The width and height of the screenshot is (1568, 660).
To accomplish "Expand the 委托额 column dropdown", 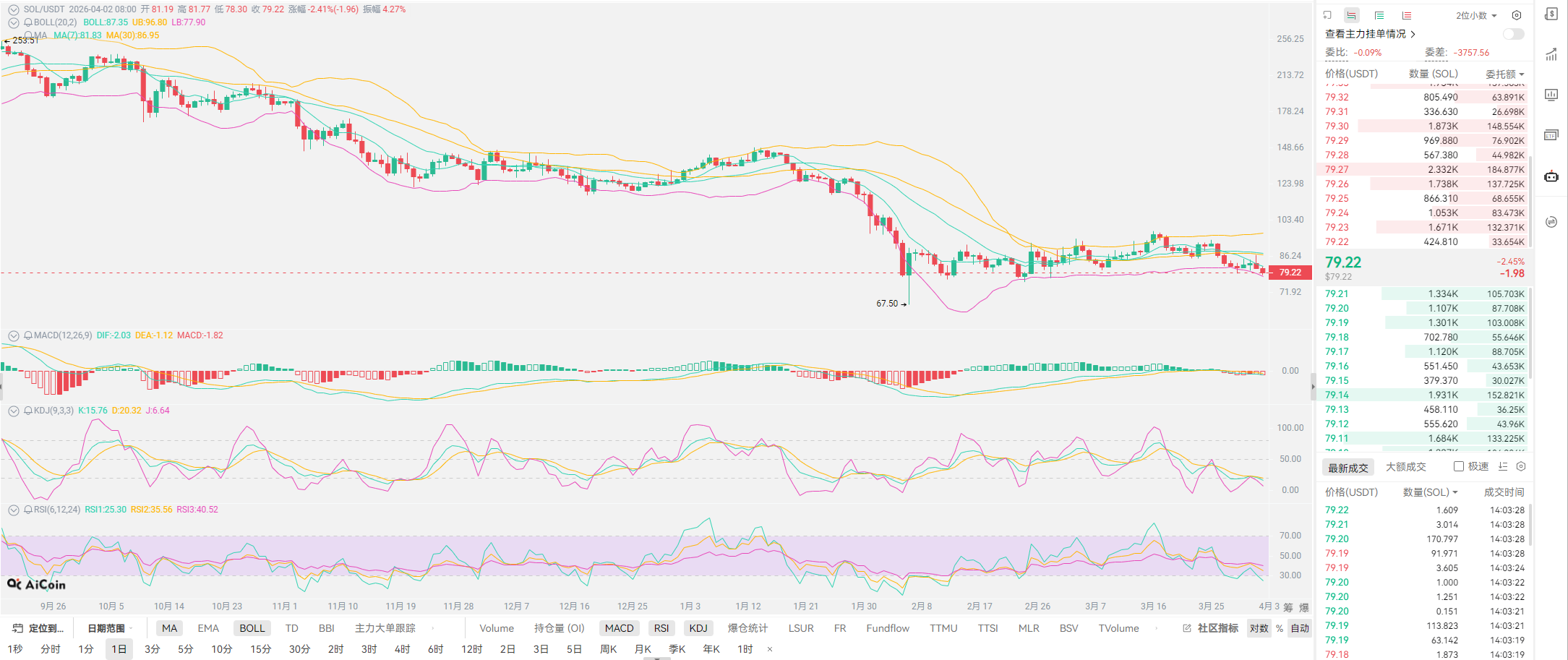I will click(1504, 74).
